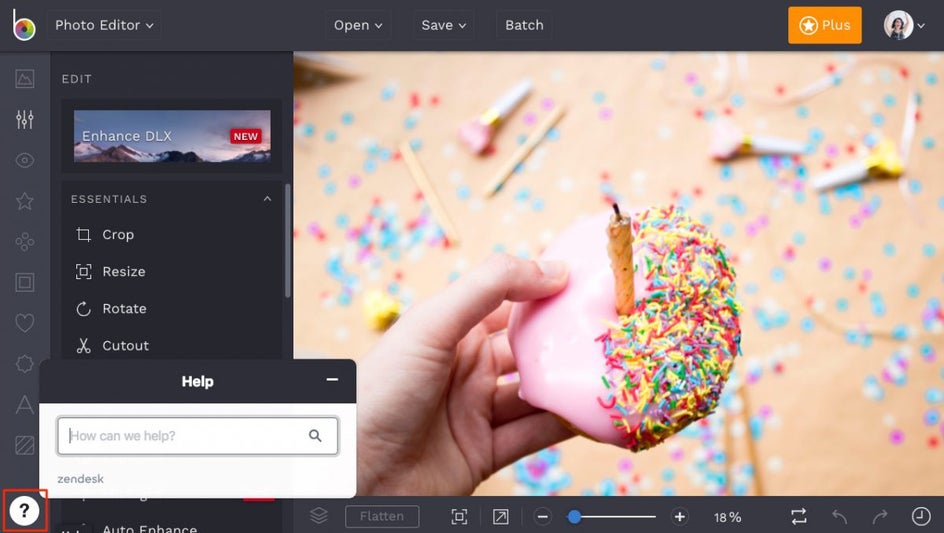Open the Image Manager sidebar icon
Screen dimensions: 944x533
[x=25, y=78]
